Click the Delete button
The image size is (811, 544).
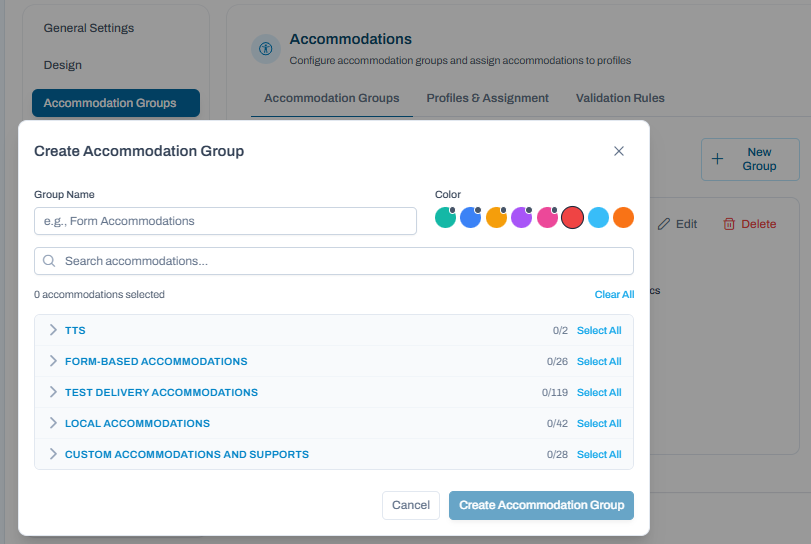[749, 224]
